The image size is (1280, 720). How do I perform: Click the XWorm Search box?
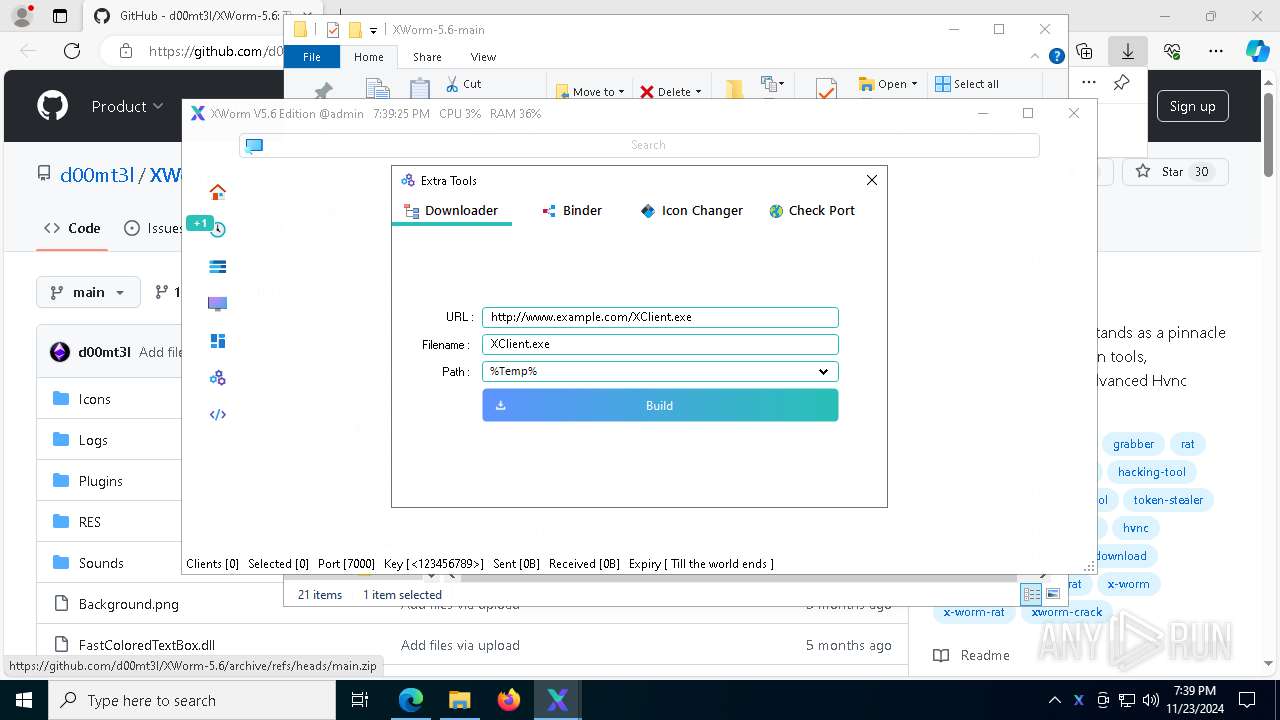tap(640, 145)
